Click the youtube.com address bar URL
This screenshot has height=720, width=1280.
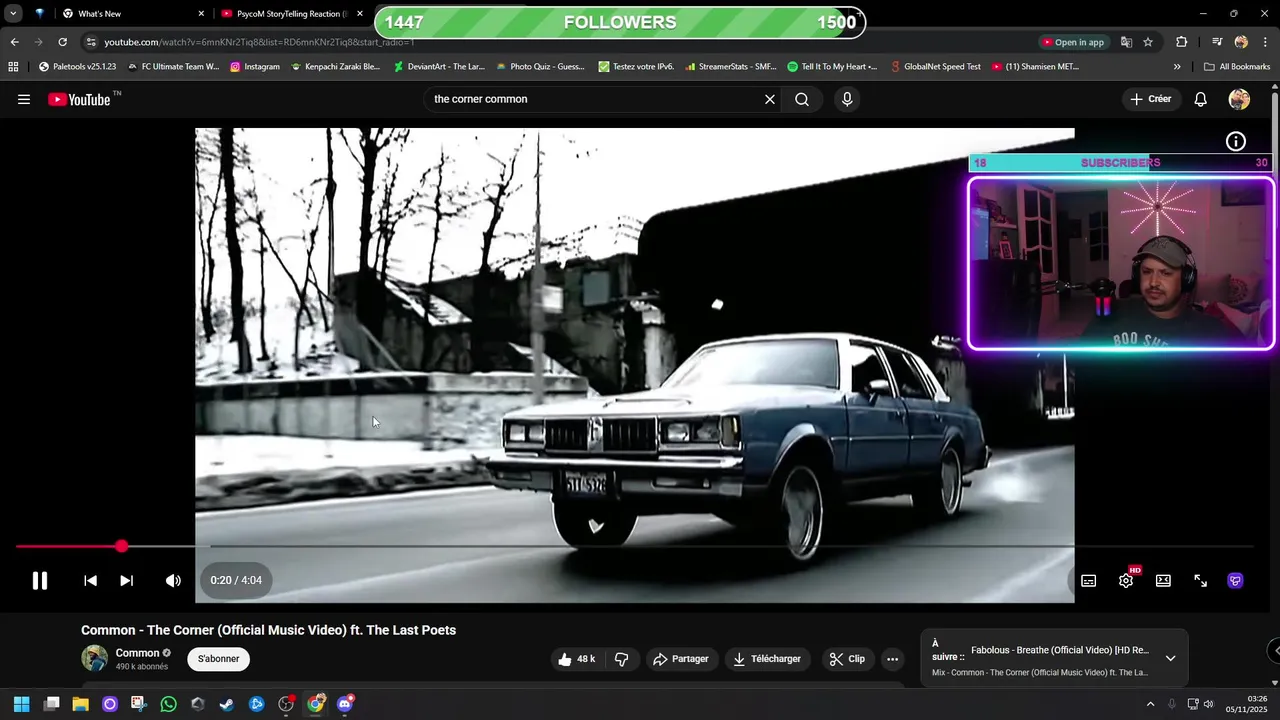tap(259, 42)
